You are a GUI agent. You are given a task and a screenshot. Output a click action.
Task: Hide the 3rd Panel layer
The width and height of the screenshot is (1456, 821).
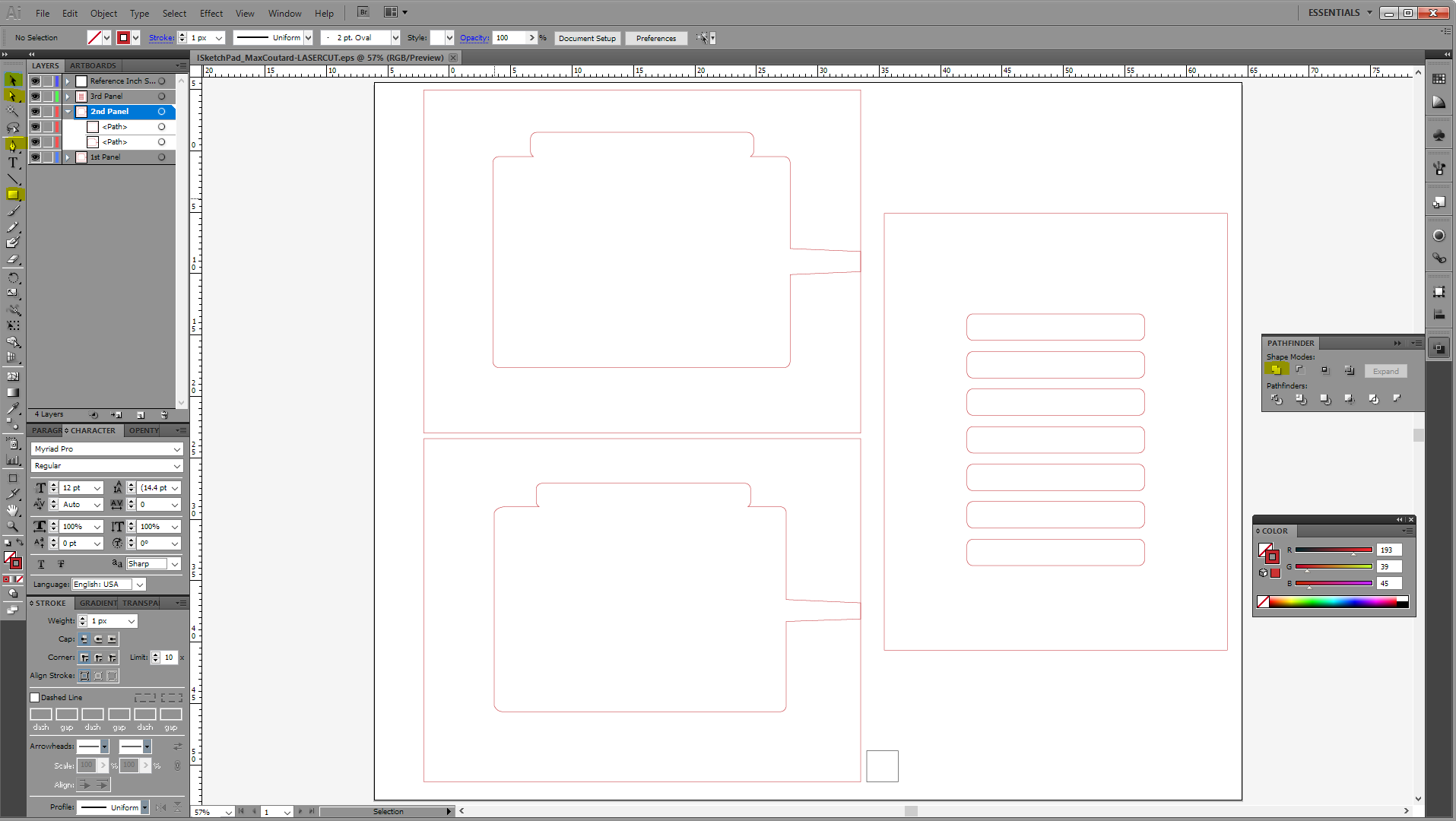click(35, 97)
